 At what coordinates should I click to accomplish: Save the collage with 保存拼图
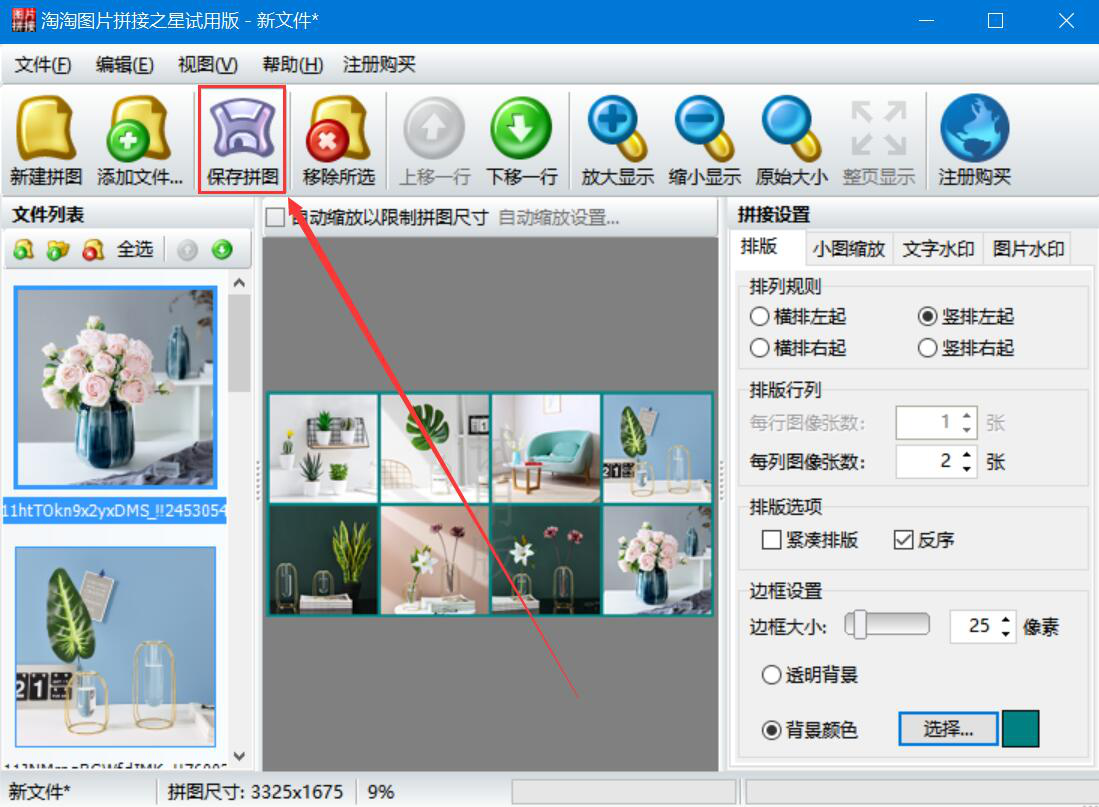(x=243, y=141)
